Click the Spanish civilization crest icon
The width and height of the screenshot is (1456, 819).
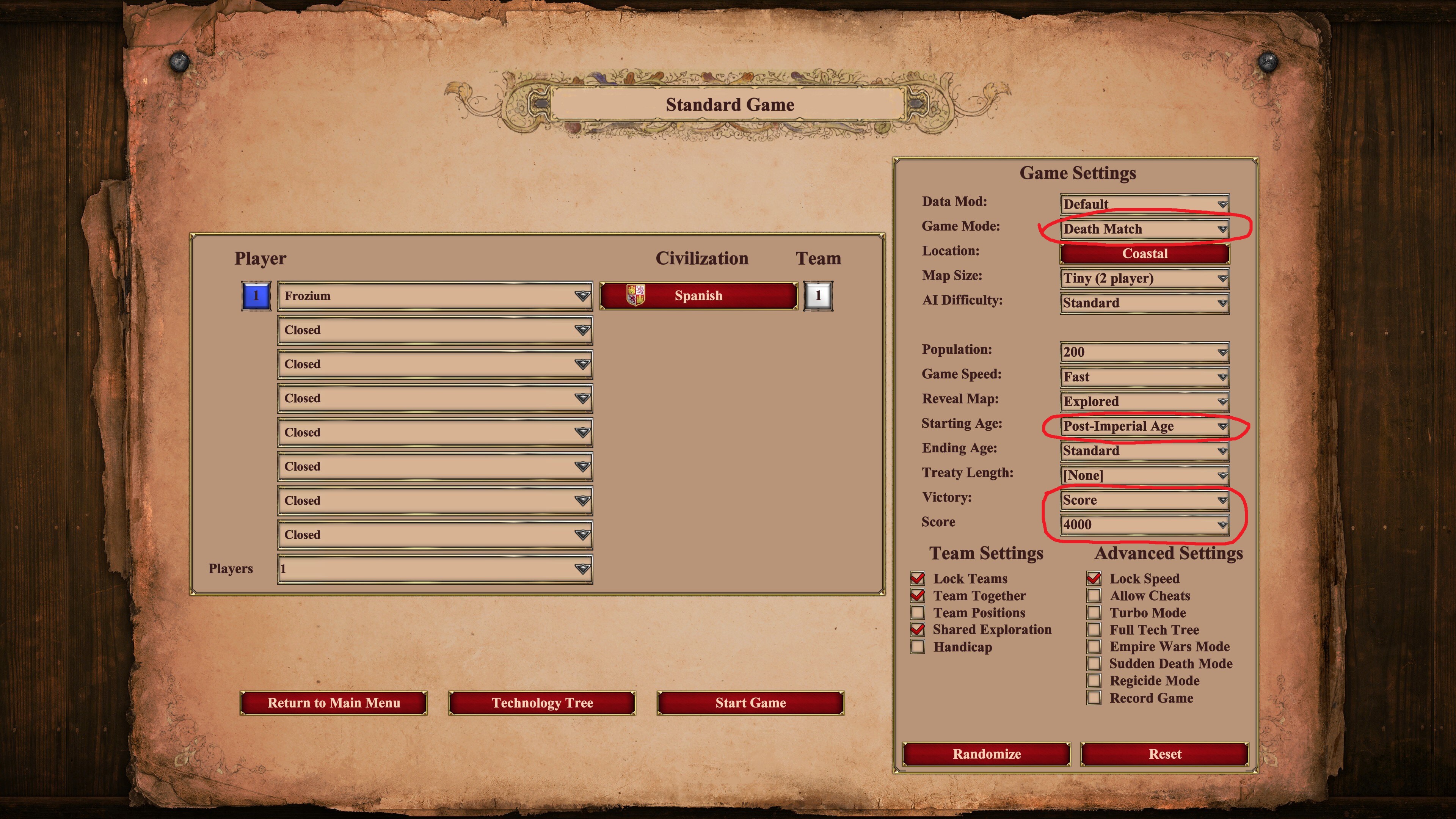(636, 295)
